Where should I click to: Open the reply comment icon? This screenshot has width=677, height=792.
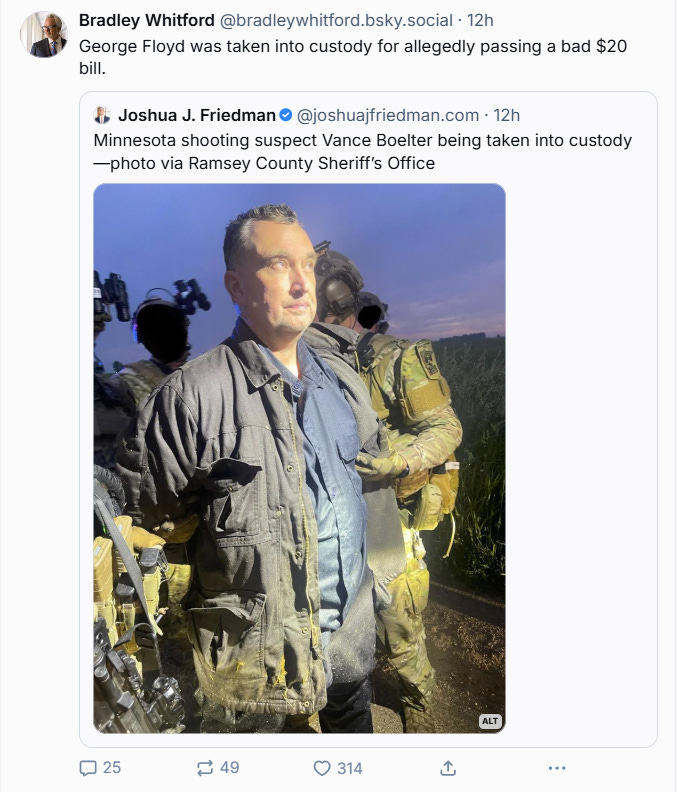point(88,768)
